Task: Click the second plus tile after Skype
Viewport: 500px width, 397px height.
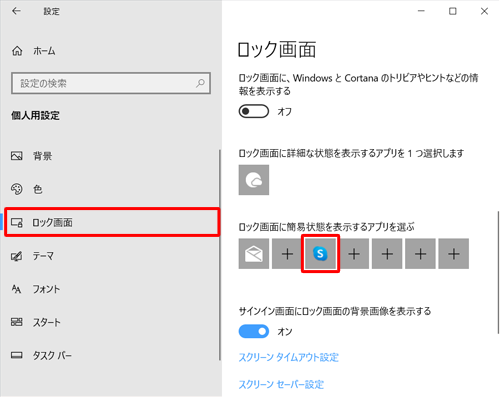Action: [387, 254]
